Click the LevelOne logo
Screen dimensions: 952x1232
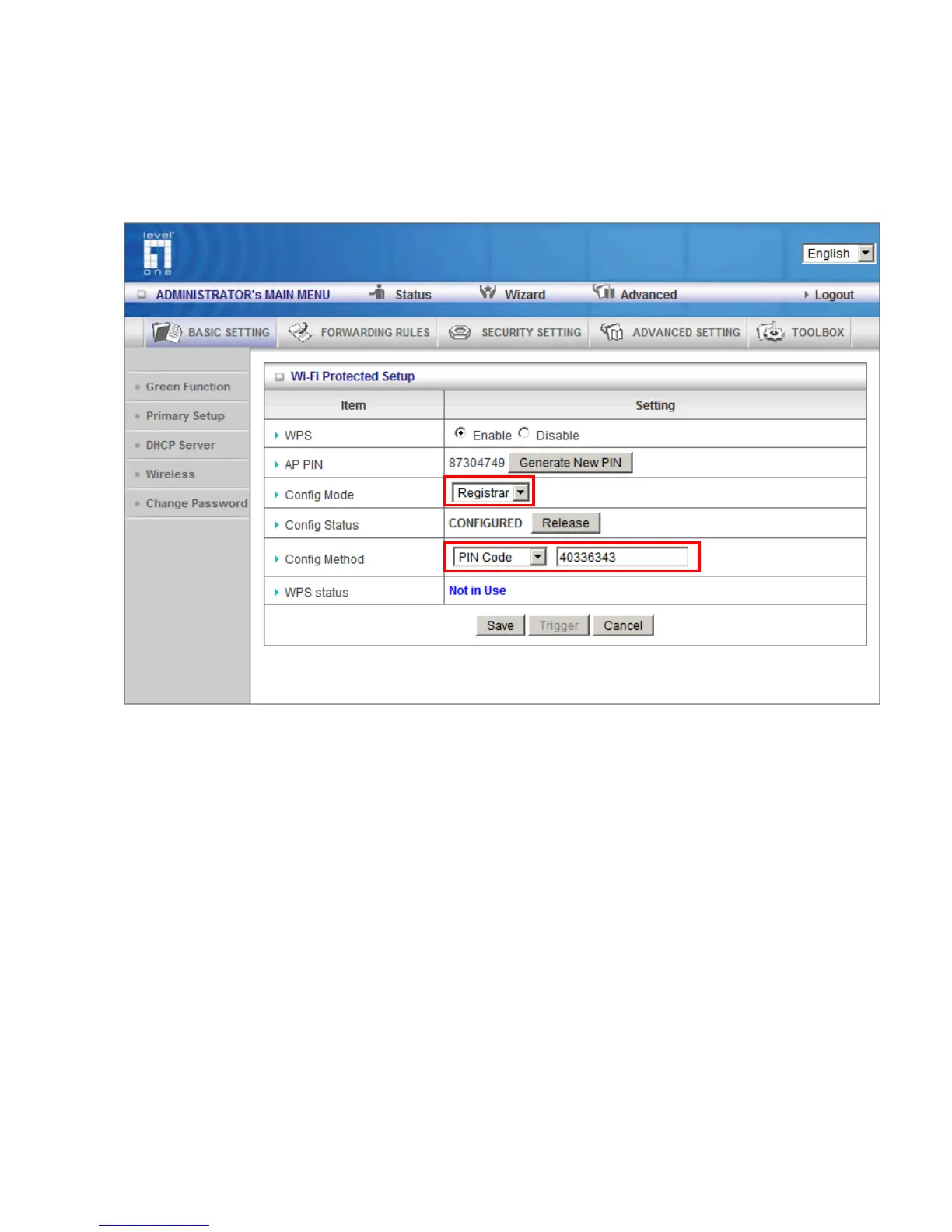coord(158,254)
